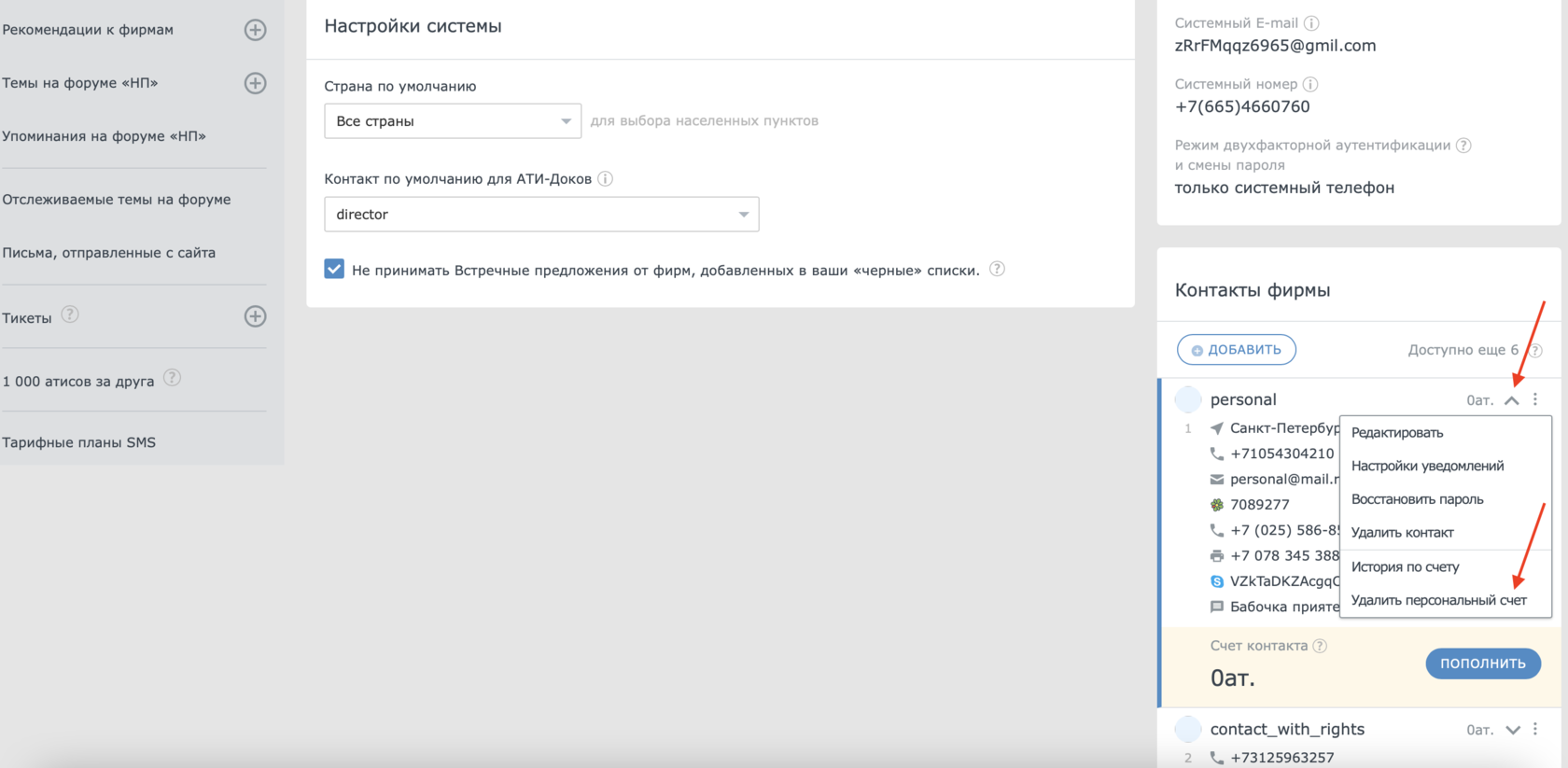Image resolution: width=1568 pixels, height=768 pixels.
Task: Open Рекомендации к фирмам link
Action: [88, 30]
